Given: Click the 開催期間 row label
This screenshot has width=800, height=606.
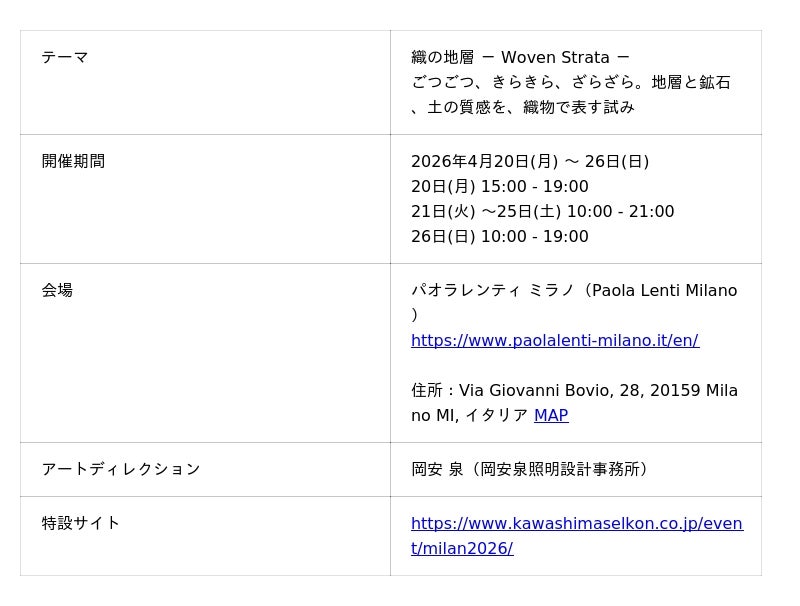Looking at the screenshot, I should (x=73, y=161).
